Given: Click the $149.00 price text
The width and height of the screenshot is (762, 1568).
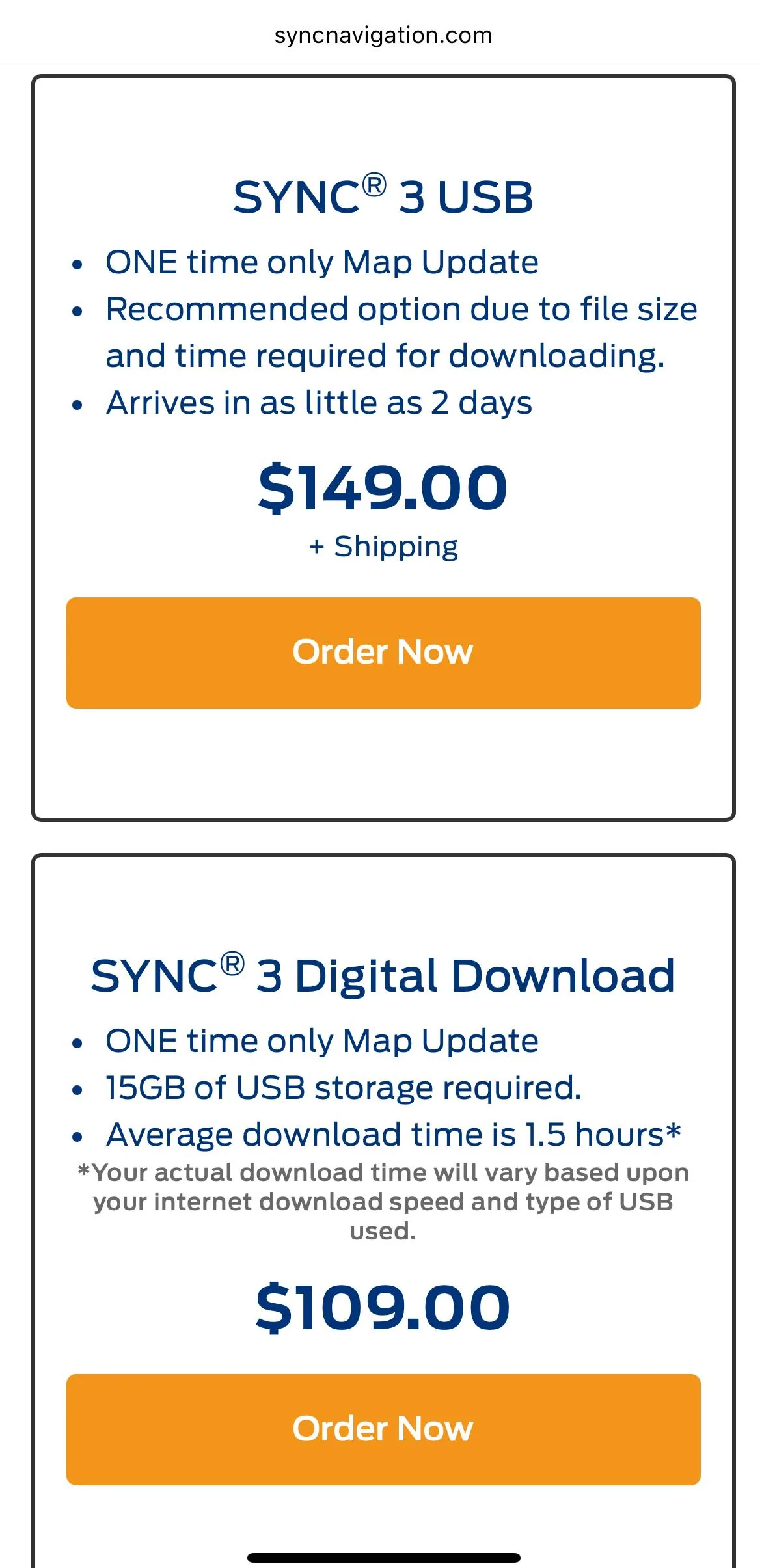Looking at the screenshot, I should [x=383, y=487].
